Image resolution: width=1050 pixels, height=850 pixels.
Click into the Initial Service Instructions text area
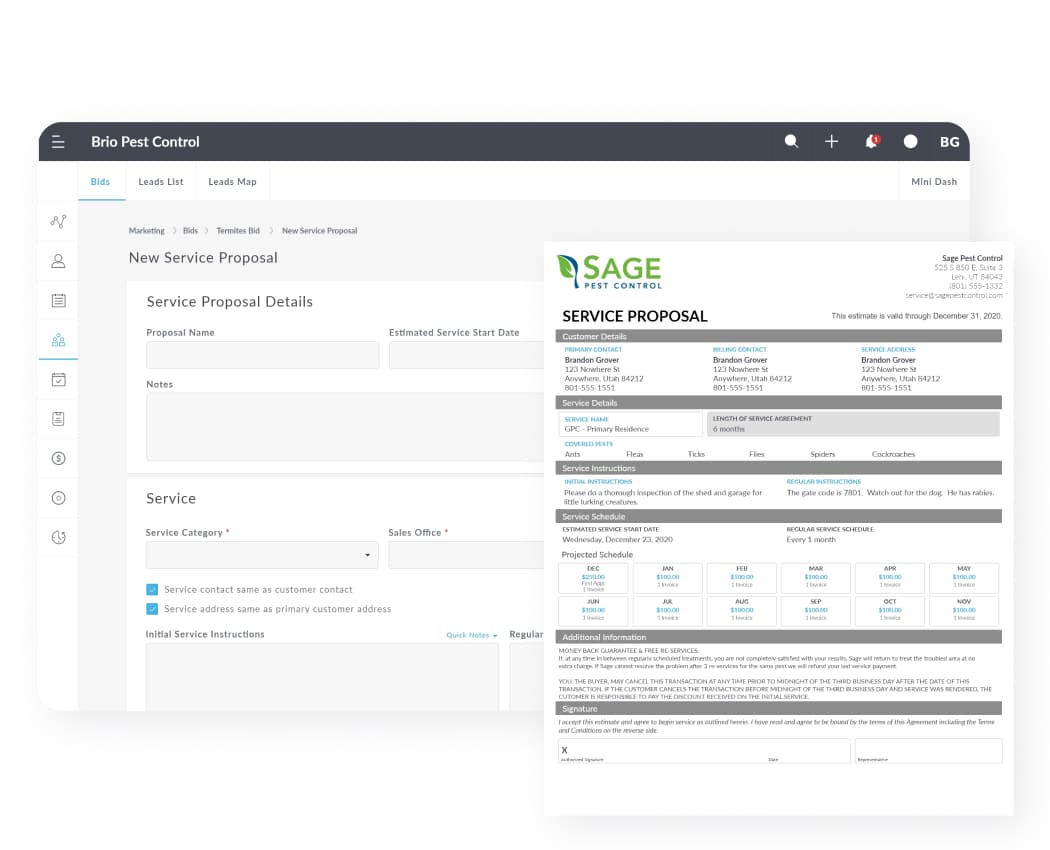click(322, 677)
